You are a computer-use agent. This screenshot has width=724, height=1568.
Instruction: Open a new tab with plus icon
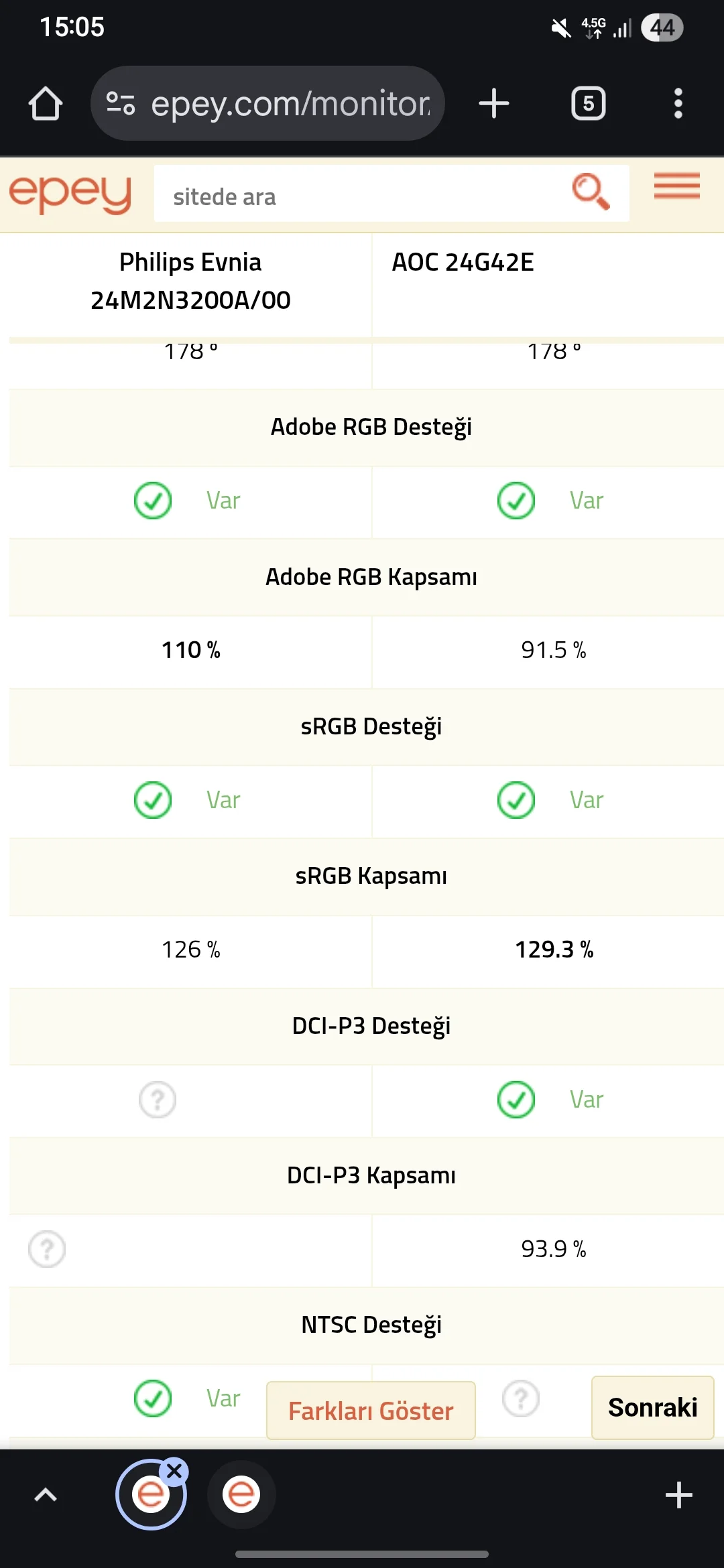coord(494,104)
